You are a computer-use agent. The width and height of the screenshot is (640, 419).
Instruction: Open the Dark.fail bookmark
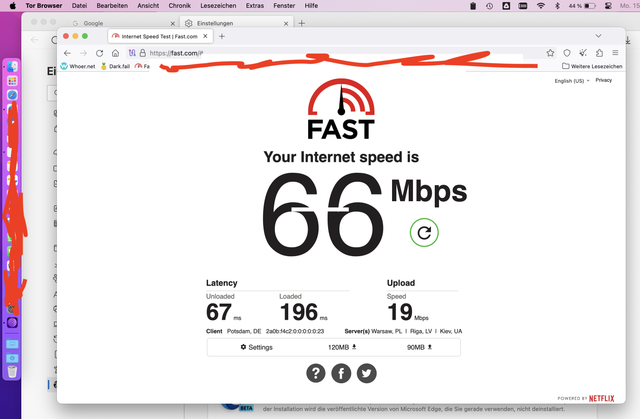tap(115, 66)
